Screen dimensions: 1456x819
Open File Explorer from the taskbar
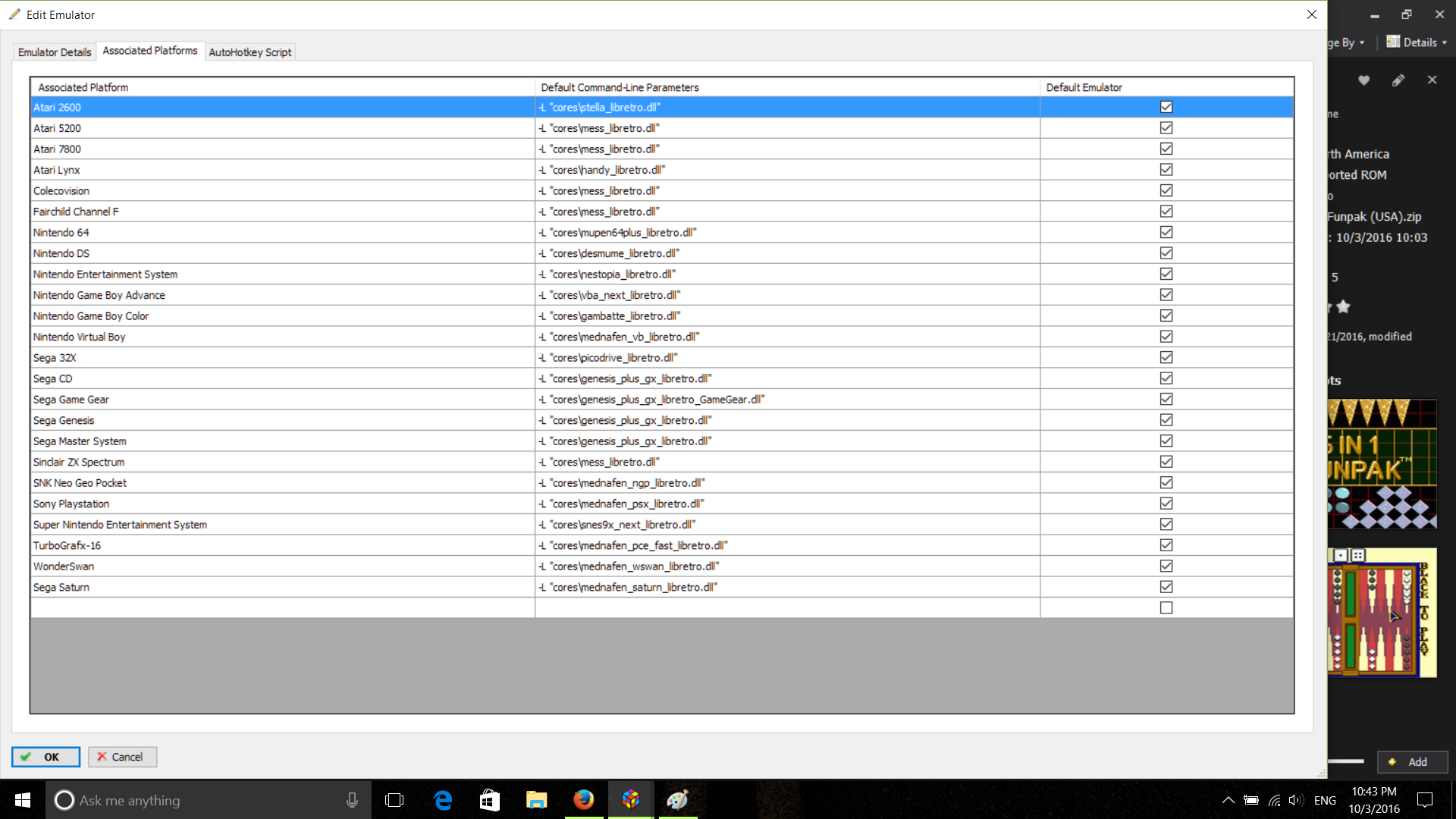pos(537,800)
